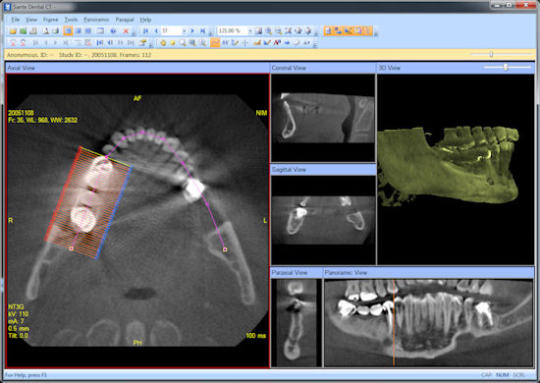The height and width of the screenshot is (383, 540).
Task: Toggle the leftmost button in the orange view group
Action: pyautogui.click(x=328, y=31)
